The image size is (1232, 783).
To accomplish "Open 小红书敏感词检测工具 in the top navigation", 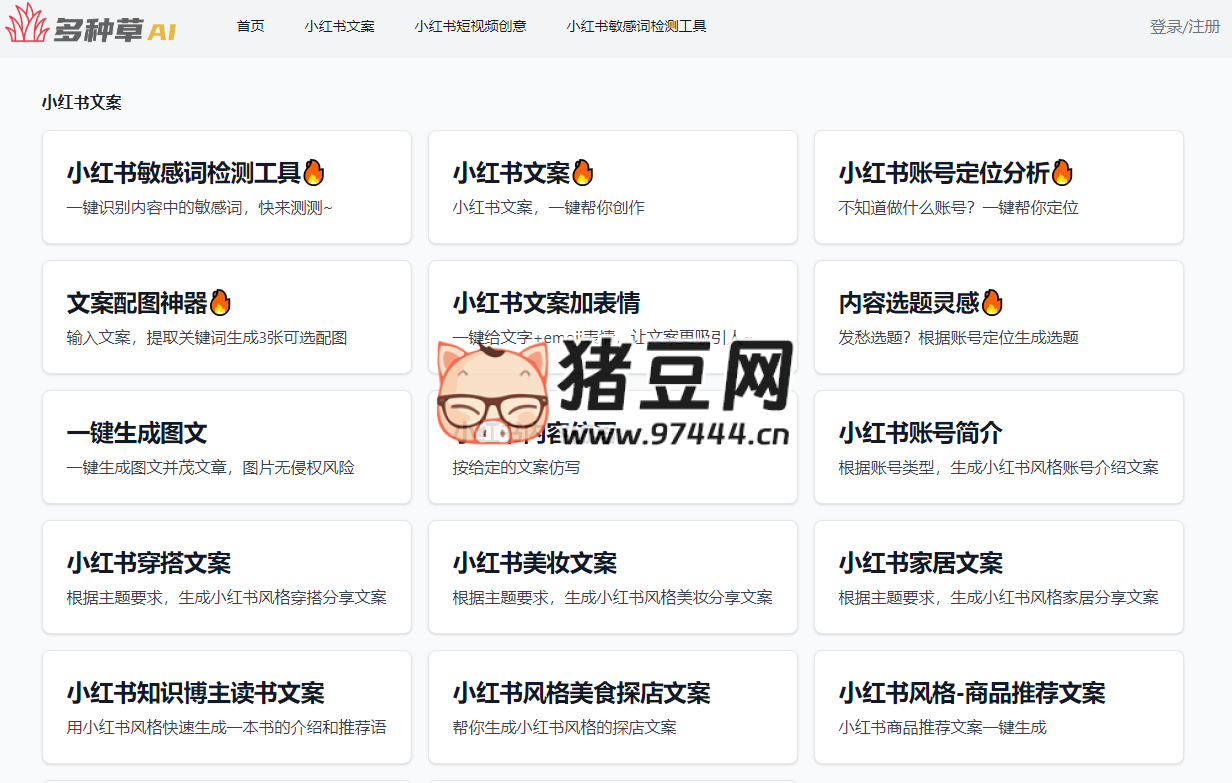I will point(636,26).
